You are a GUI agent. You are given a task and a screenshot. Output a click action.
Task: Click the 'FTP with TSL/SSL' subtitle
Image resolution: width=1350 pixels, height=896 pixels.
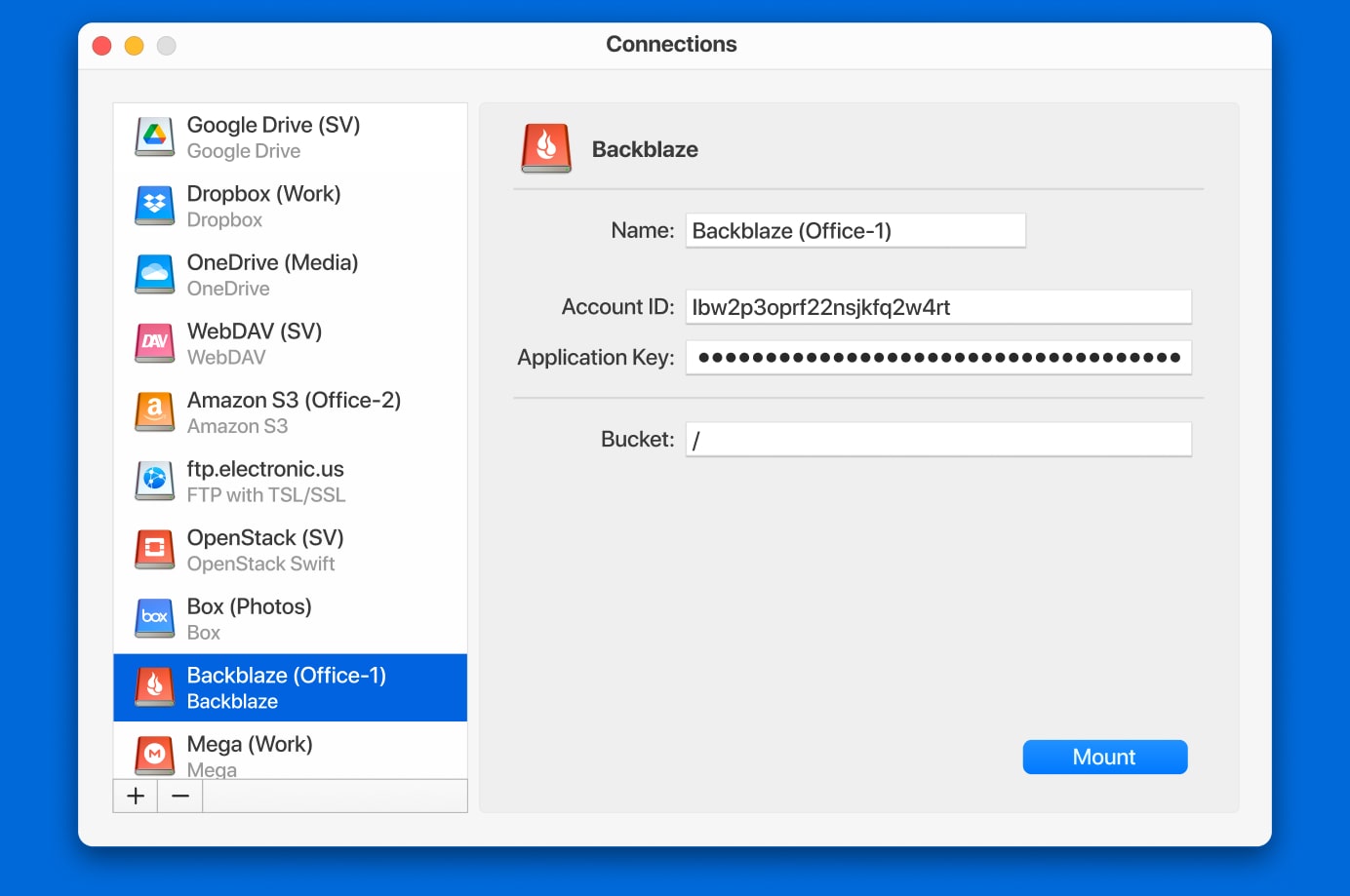pos(266,495)
